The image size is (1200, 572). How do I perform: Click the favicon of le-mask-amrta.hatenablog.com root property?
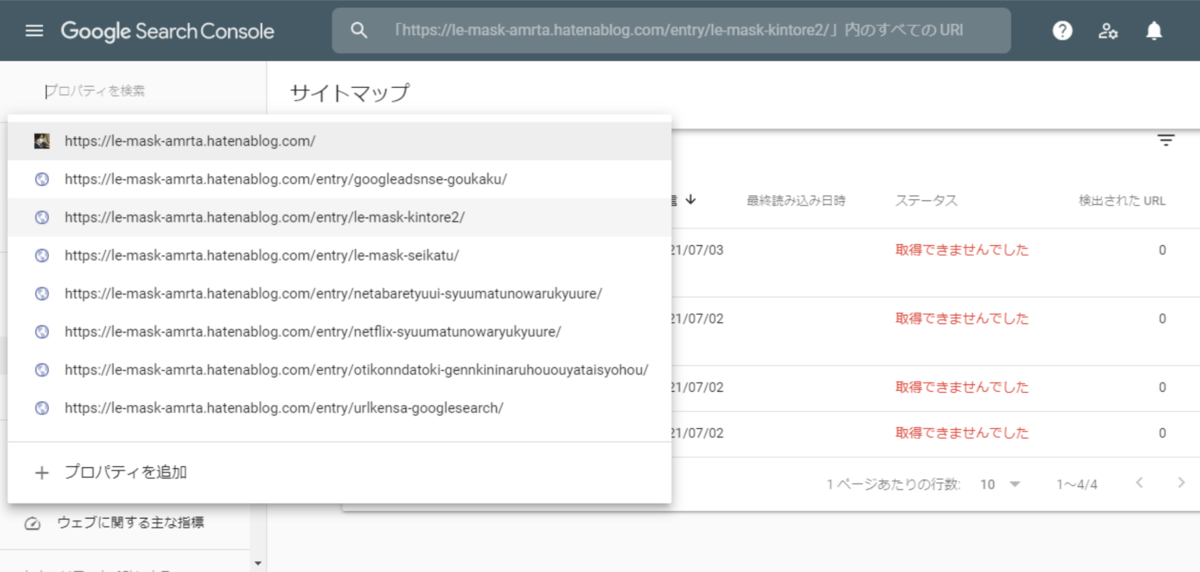(x=42, y=141)
